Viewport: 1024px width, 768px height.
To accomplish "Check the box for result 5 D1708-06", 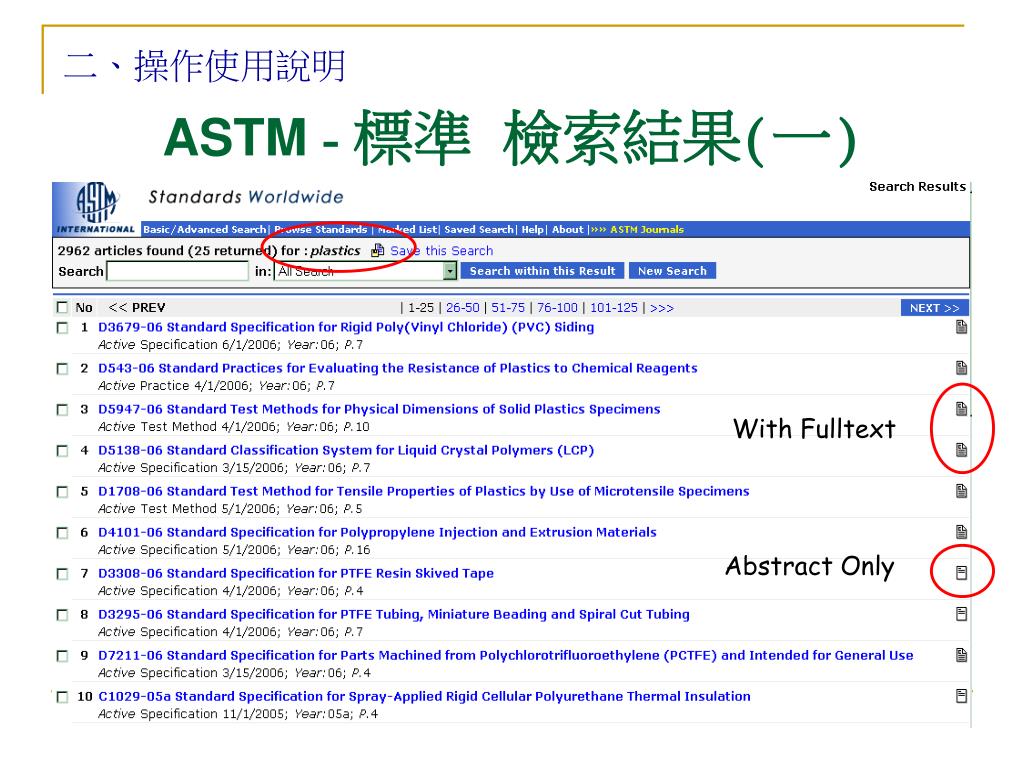I will click(x=62, y=492).
